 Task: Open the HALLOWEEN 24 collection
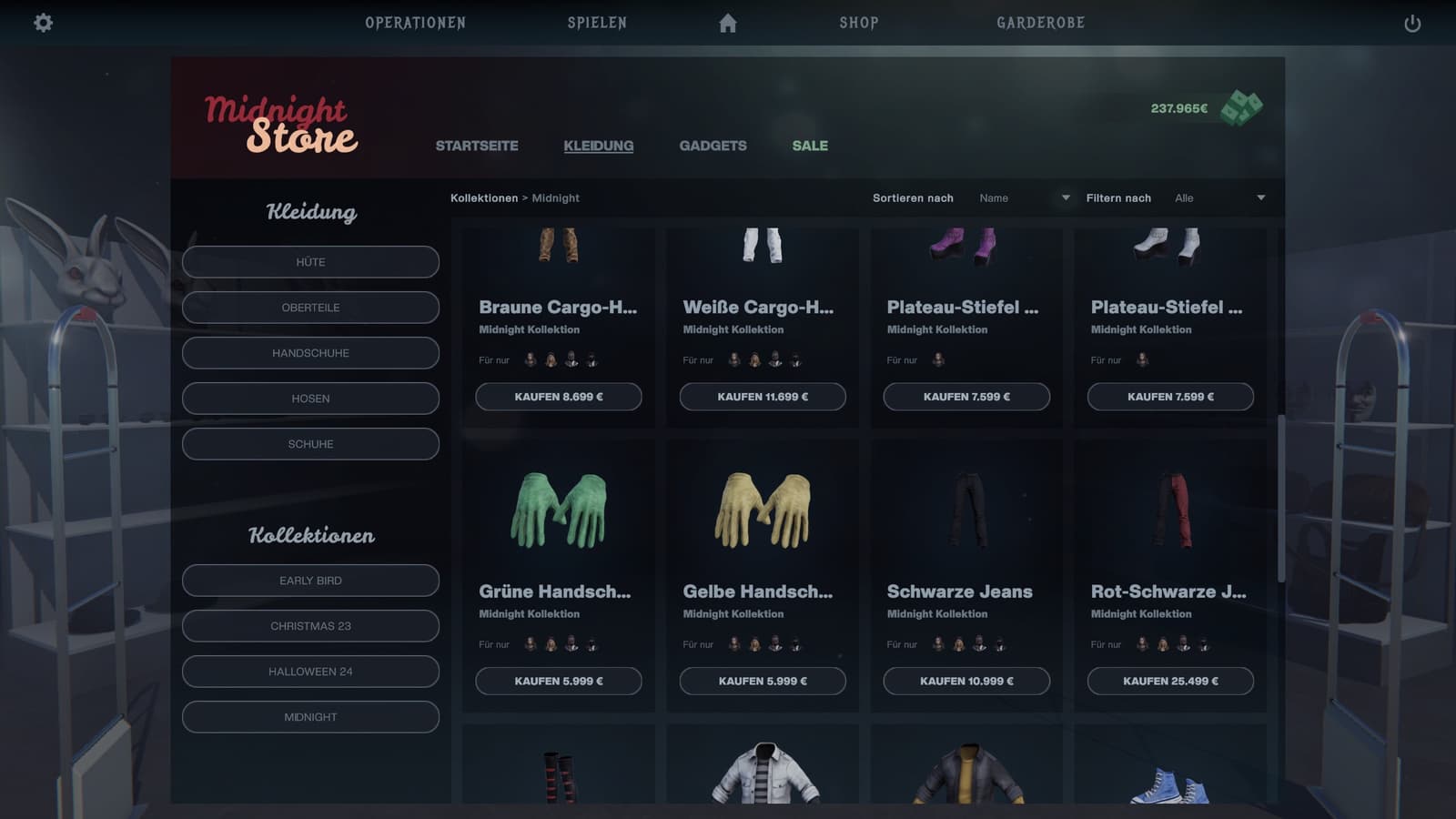(x=310, y=672)
